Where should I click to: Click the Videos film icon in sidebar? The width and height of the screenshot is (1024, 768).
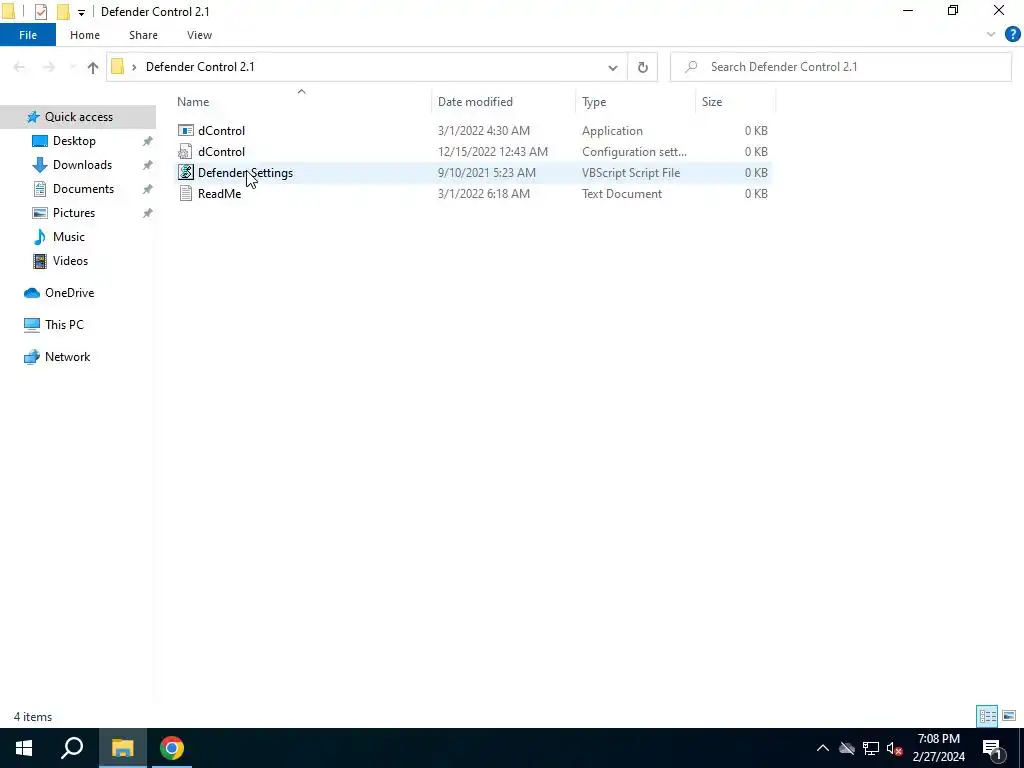tap(40, 261)
